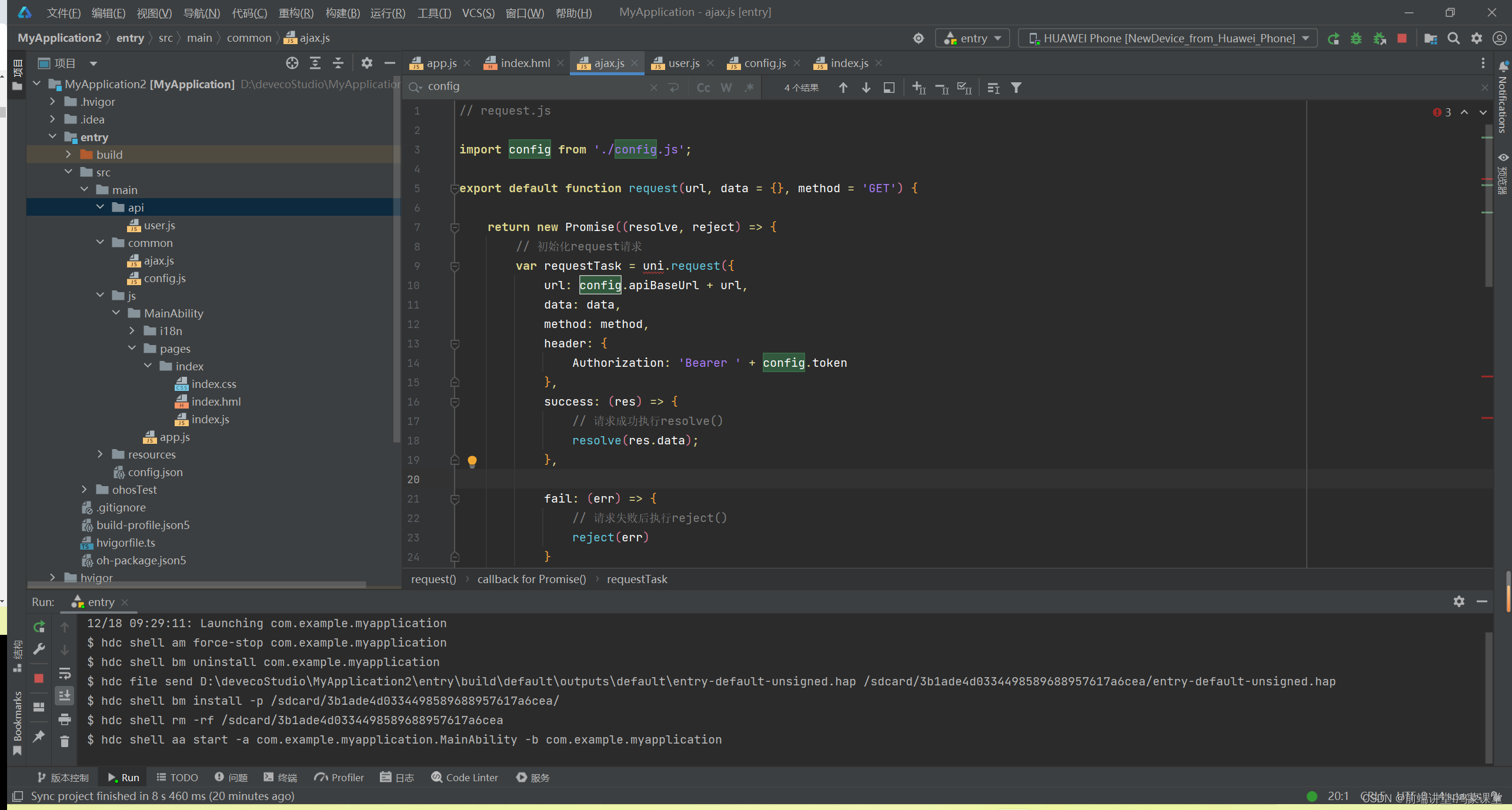The width and height of the screenshot is (1512, 810).
Task: Go to previous search occurrence arrow
Action: (x=843, y=88)
